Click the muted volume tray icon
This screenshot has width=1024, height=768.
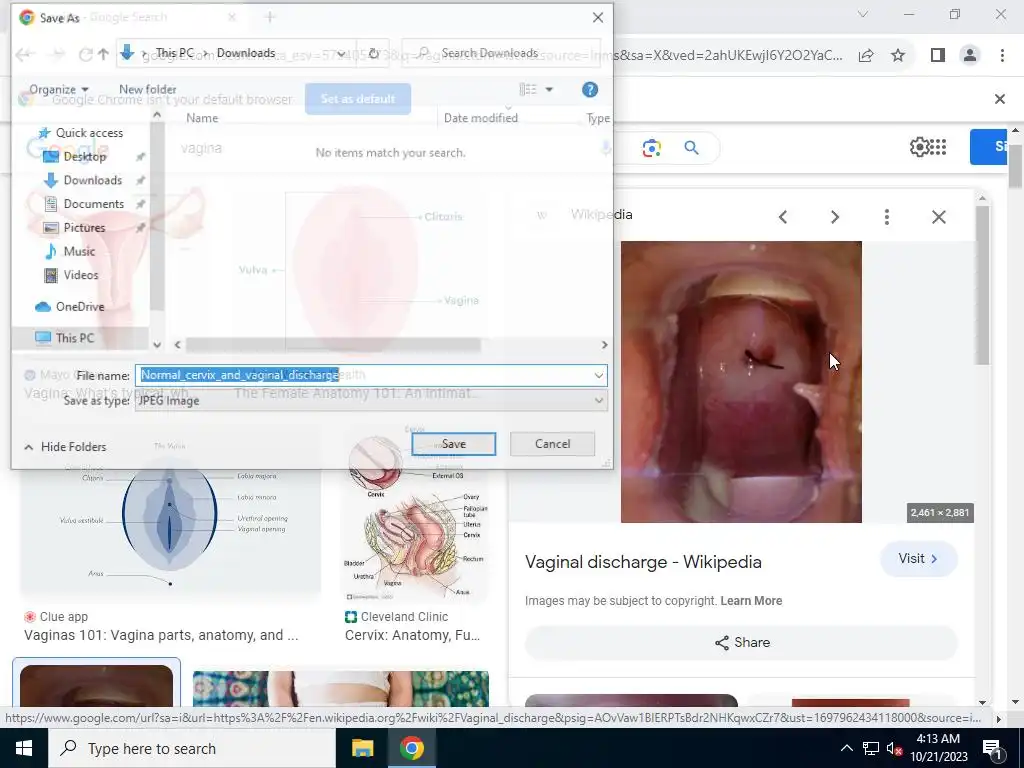pyautogui.click(x=893, y=748)
